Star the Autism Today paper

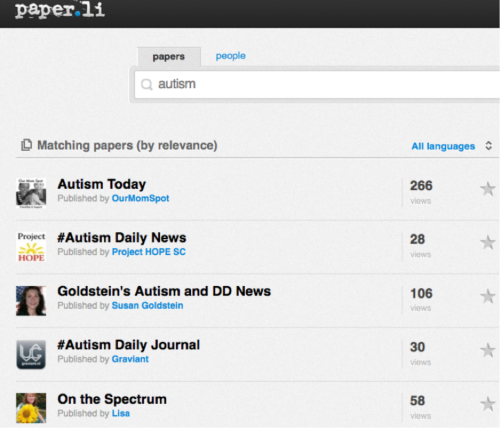pos(488,189)
